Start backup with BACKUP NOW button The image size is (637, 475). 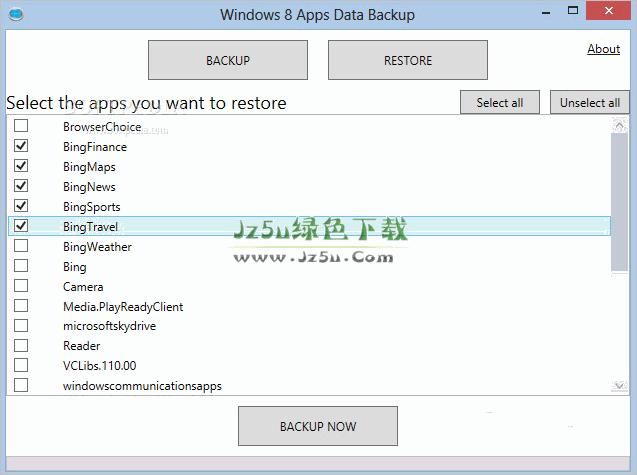[318, 426]
